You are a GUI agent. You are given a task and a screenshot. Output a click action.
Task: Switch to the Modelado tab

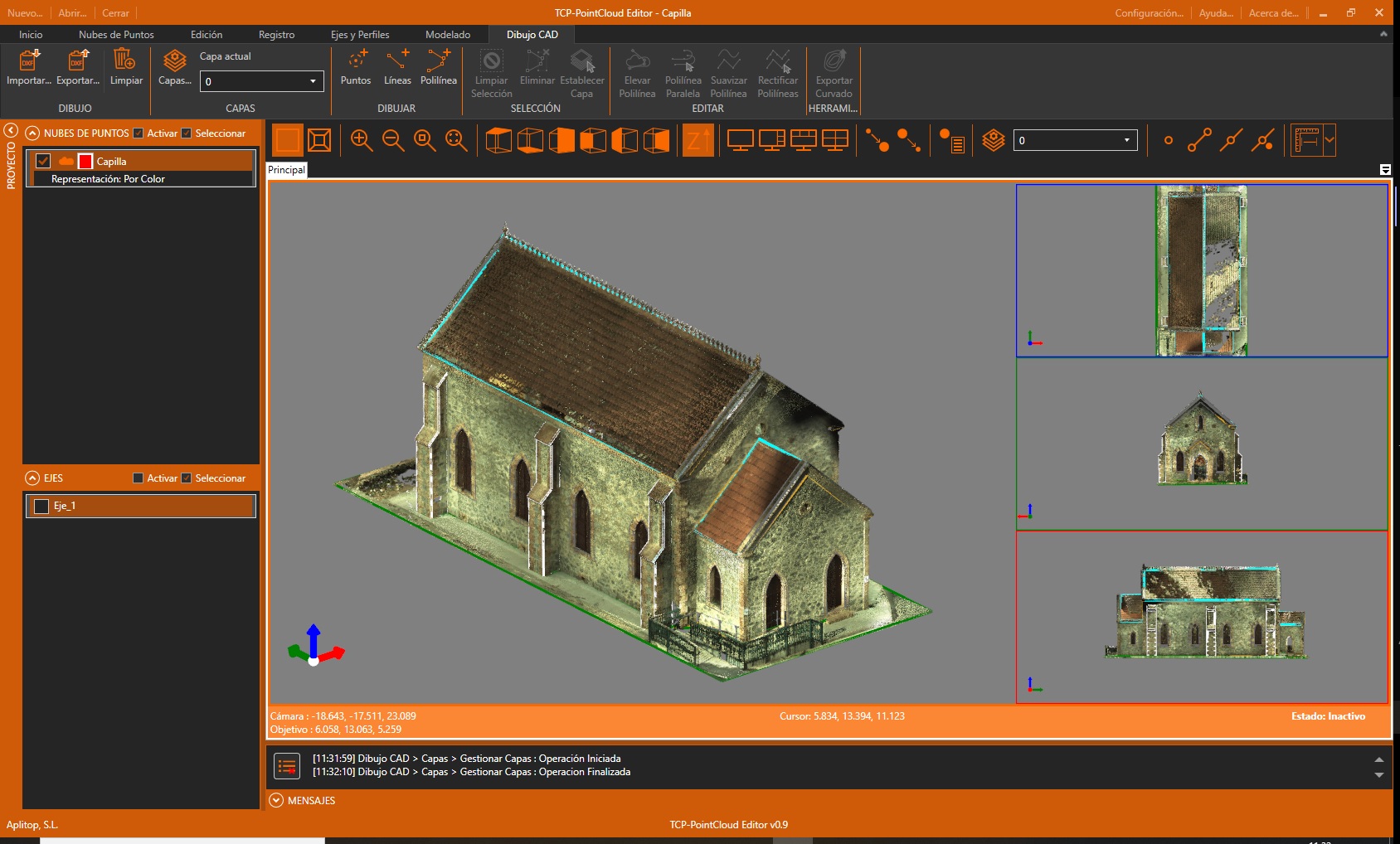(447, 35)
